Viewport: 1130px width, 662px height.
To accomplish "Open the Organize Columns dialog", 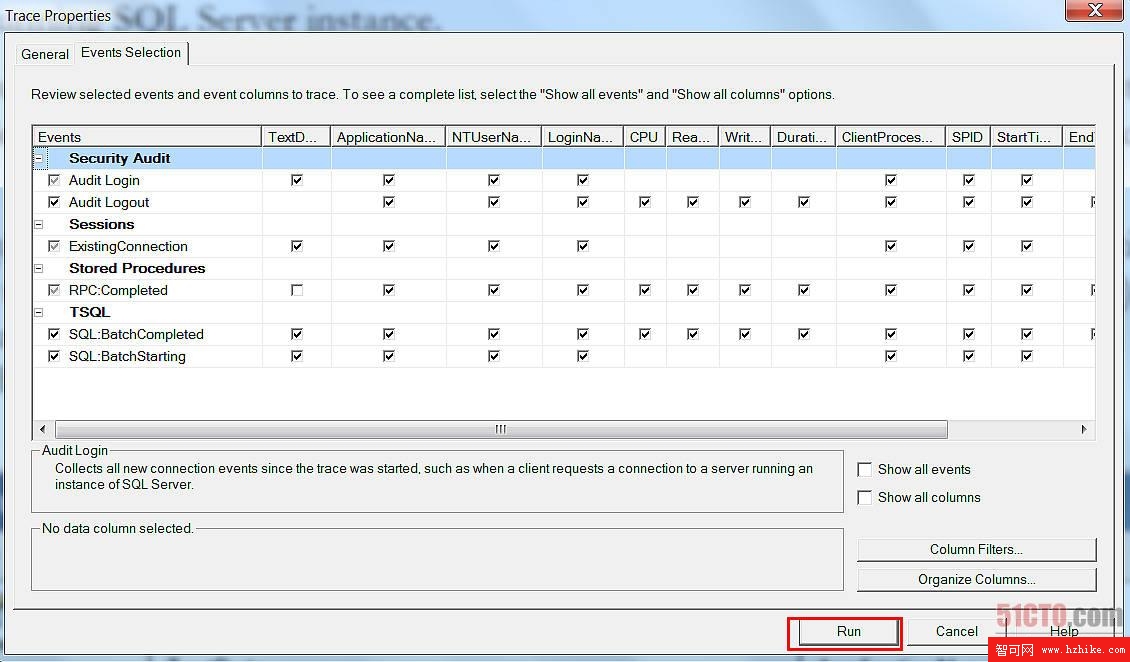I will [x=976, y=580].
